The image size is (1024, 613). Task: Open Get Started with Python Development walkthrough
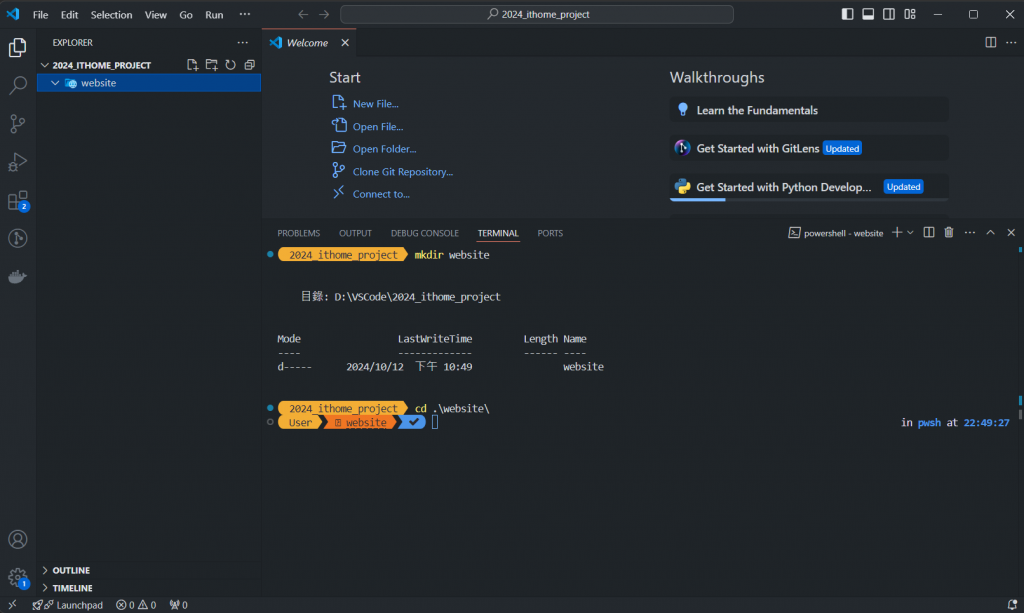(x=809, y=187)
